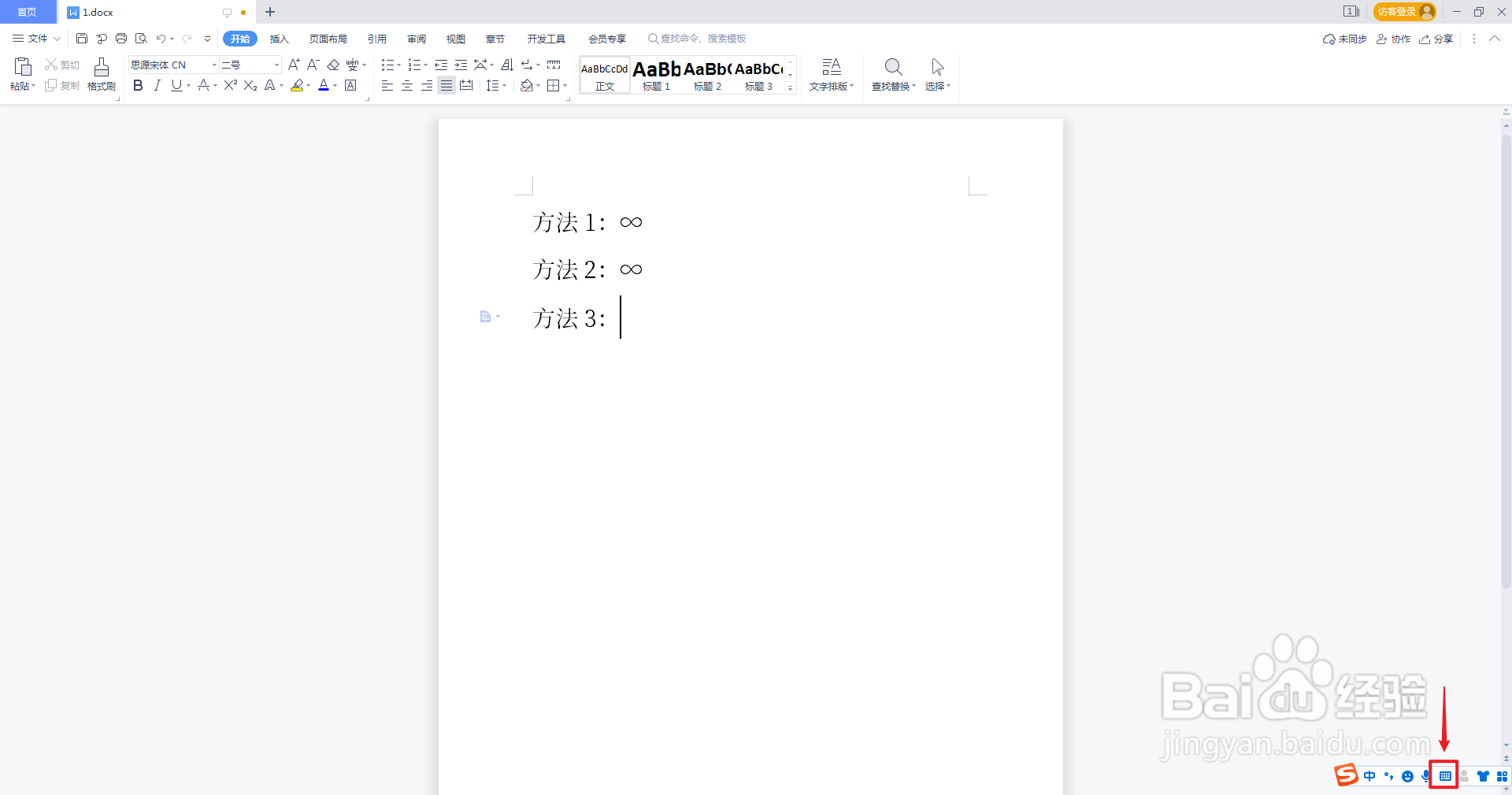Click the Distributed alignment icon
1512x795 pixels.
click(466, 85)
